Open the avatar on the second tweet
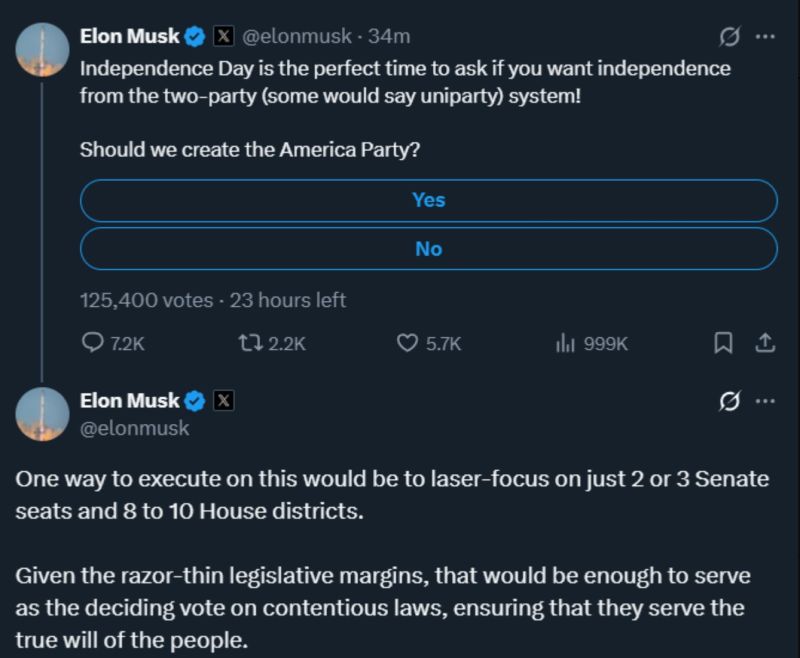The image size is (800, 658). coord(42,415)
